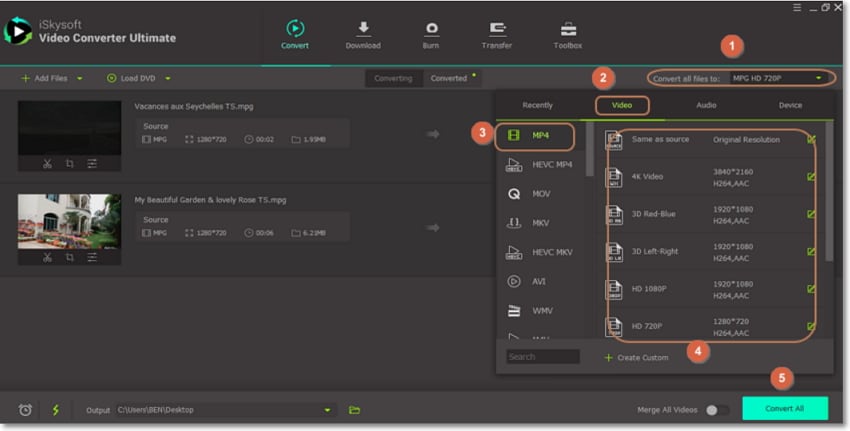Open the Recently format tab
Image resolution: width=850 pixels, height=431 pixels.
click(537, 105)
